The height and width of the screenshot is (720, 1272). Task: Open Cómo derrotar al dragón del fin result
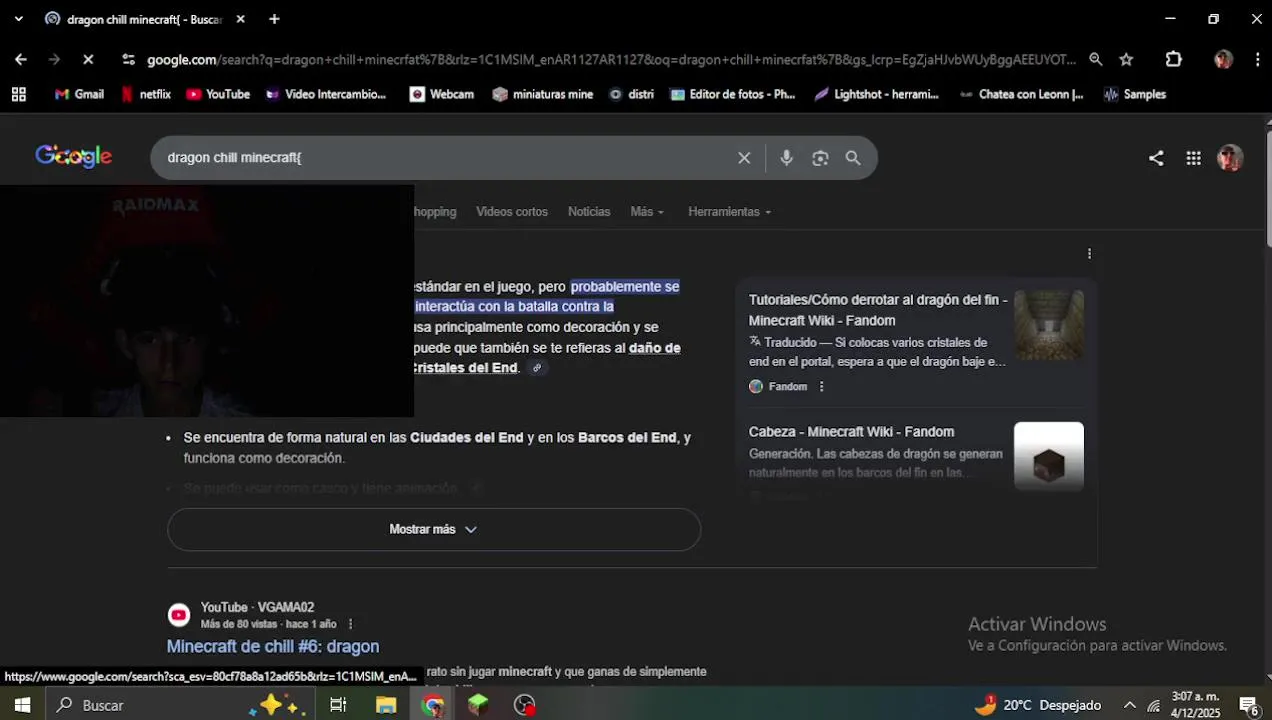pos(877,310)
